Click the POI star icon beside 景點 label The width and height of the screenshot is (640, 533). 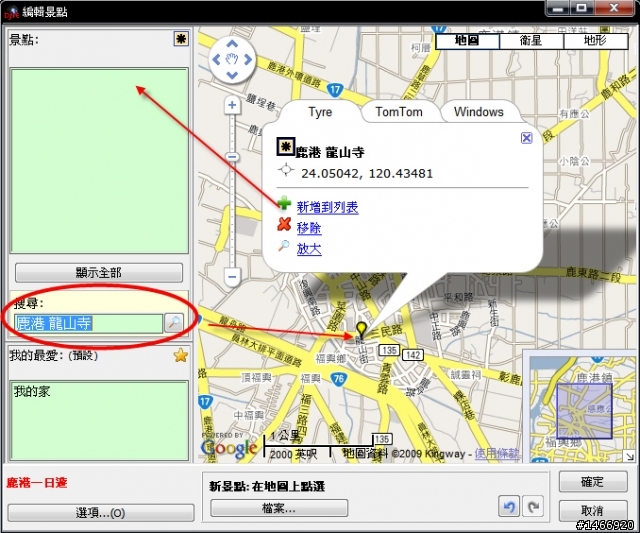click(x=181, y=39)
